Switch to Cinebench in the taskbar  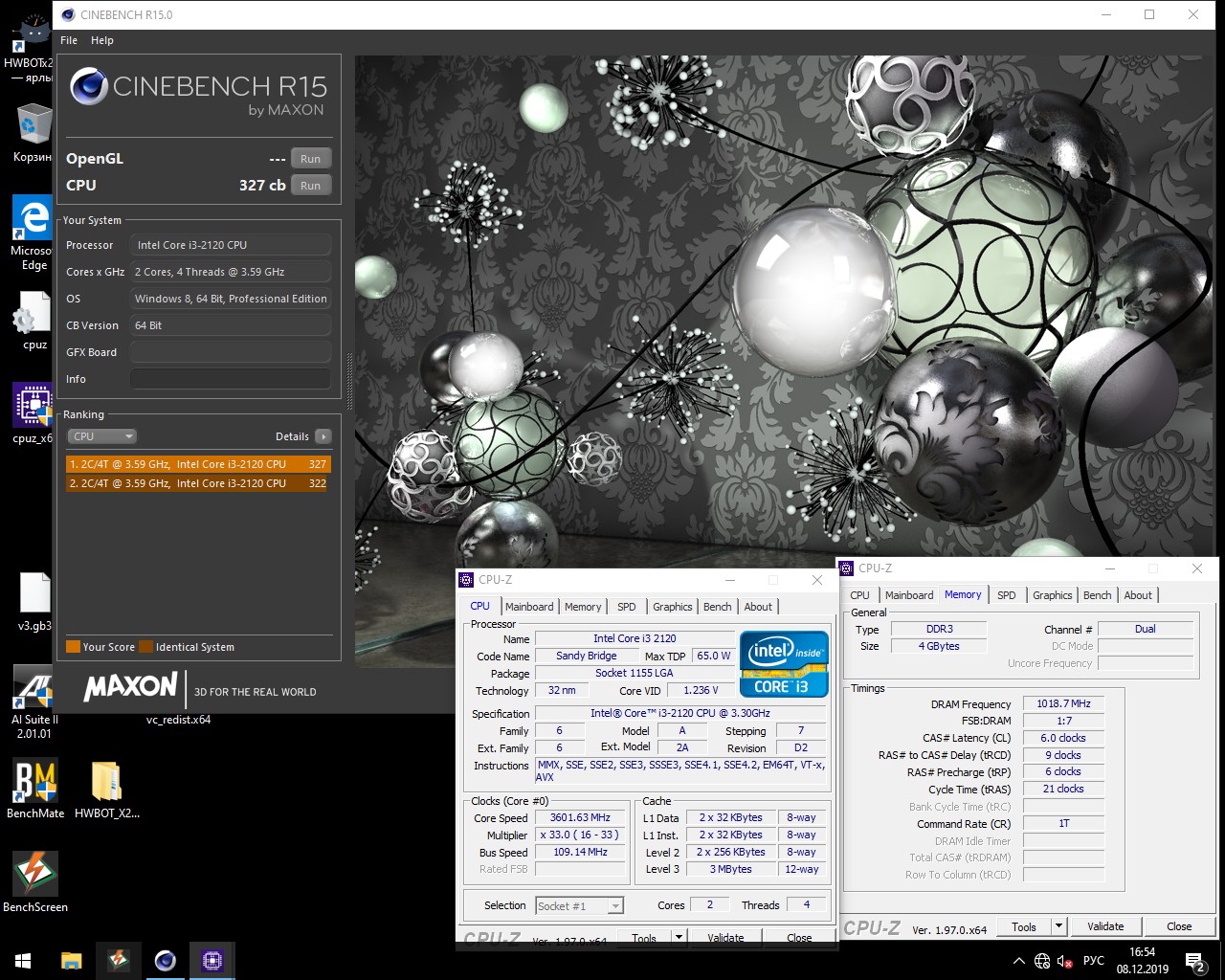click(x=166, y=960)
